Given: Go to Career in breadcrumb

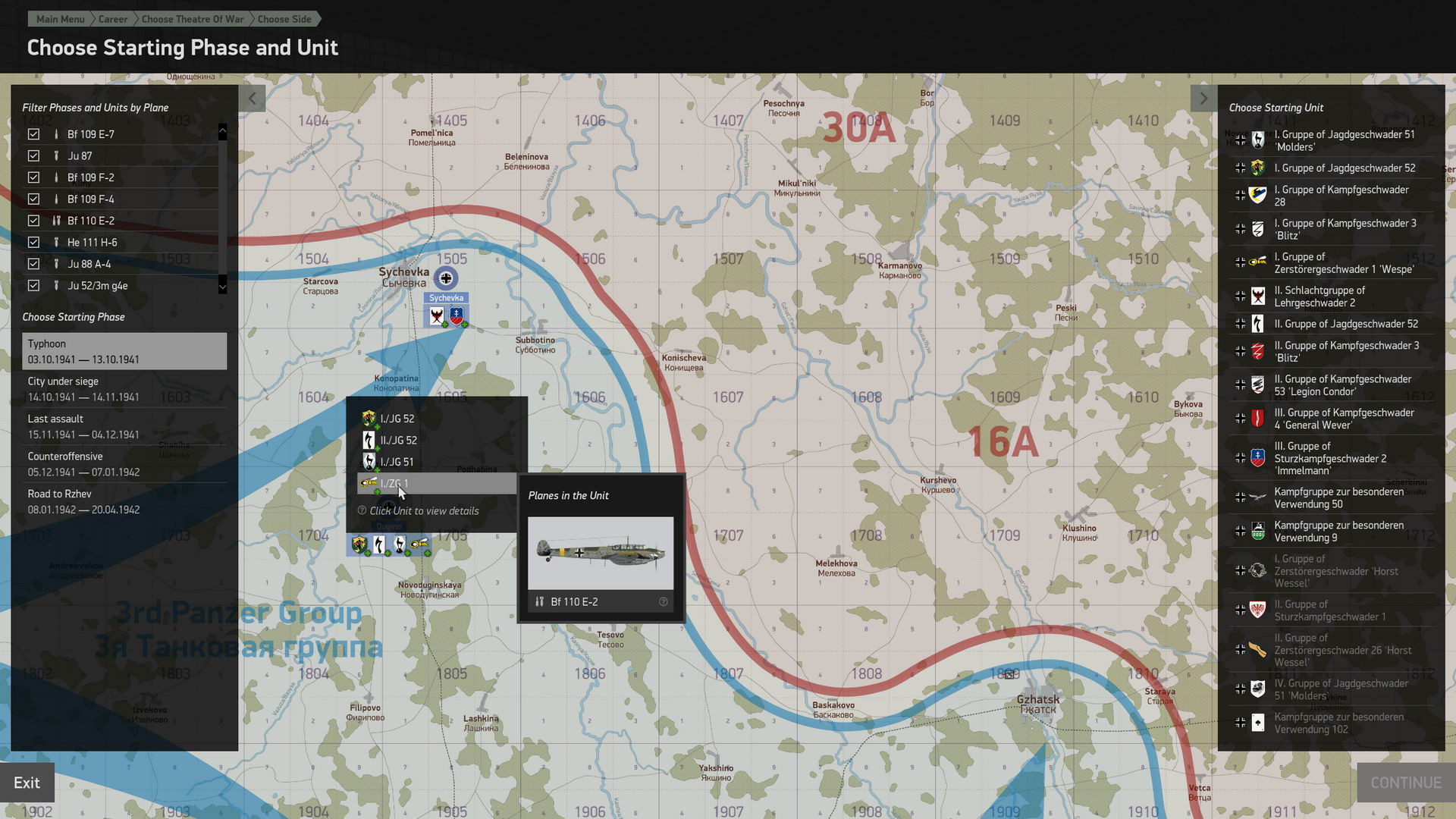Looking at the screenshot, I should pyautogui.click(x=112, y=19).
